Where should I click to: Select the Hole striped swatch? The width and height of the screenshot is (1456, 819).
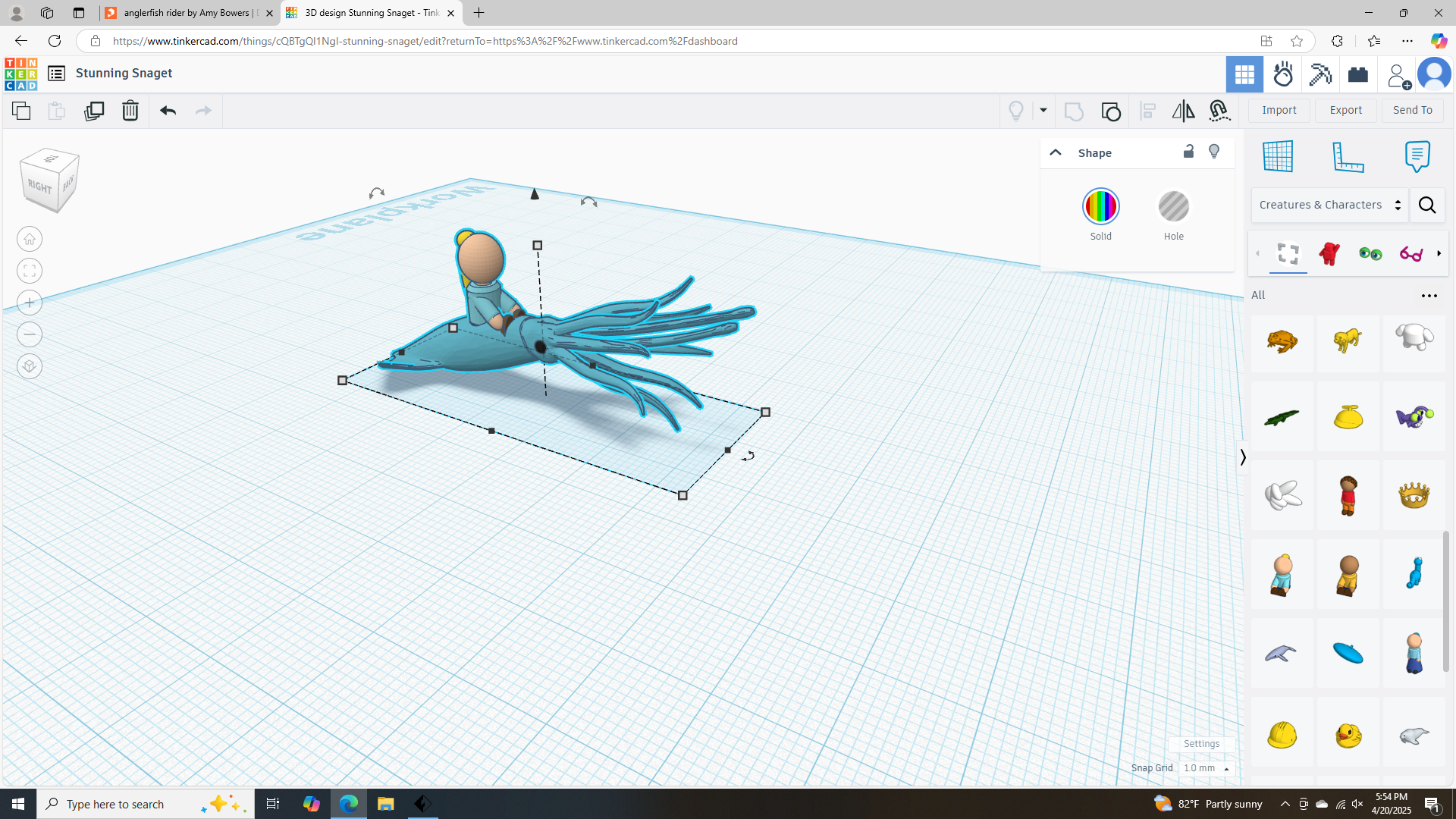1174,206
